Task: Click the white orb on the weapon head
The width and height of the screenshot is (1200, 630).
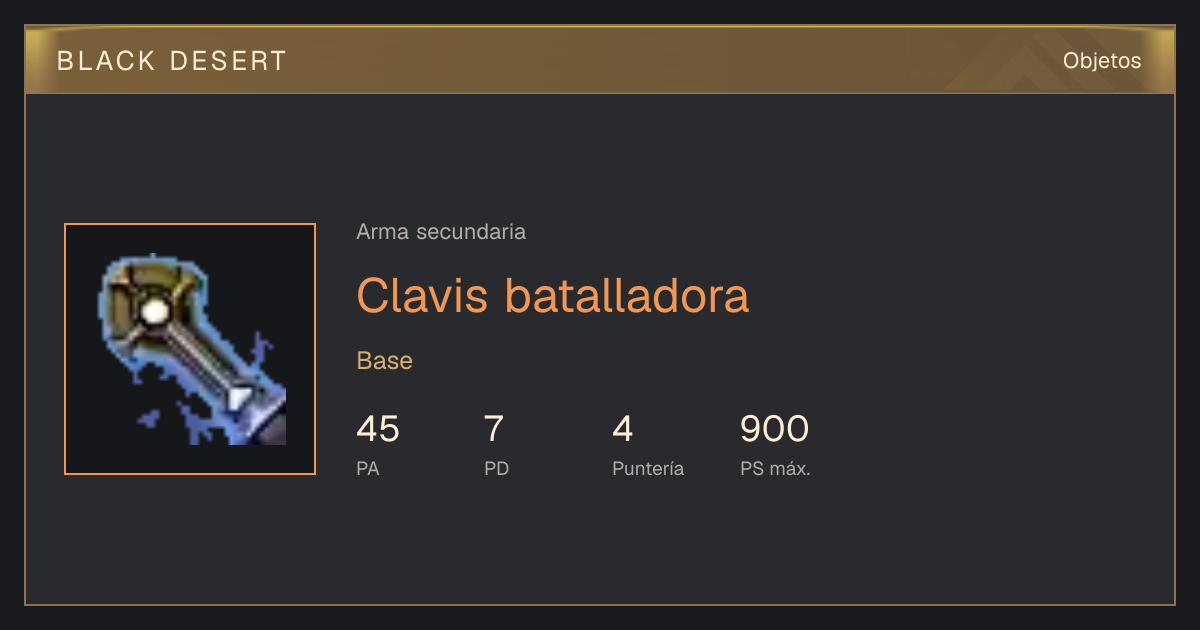Action: pyautogui.click(x=153, y=312)
